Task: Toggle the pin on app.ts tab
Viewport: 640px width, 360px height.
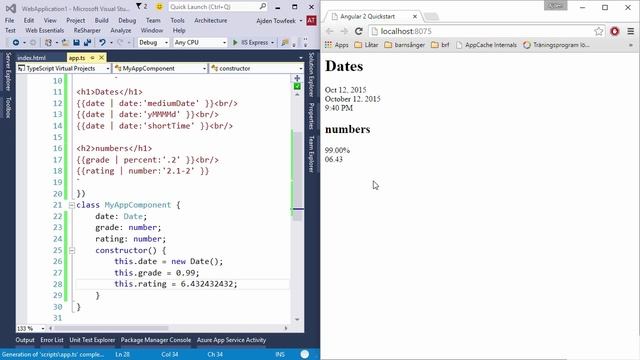Action: click(x=93, y=58)
